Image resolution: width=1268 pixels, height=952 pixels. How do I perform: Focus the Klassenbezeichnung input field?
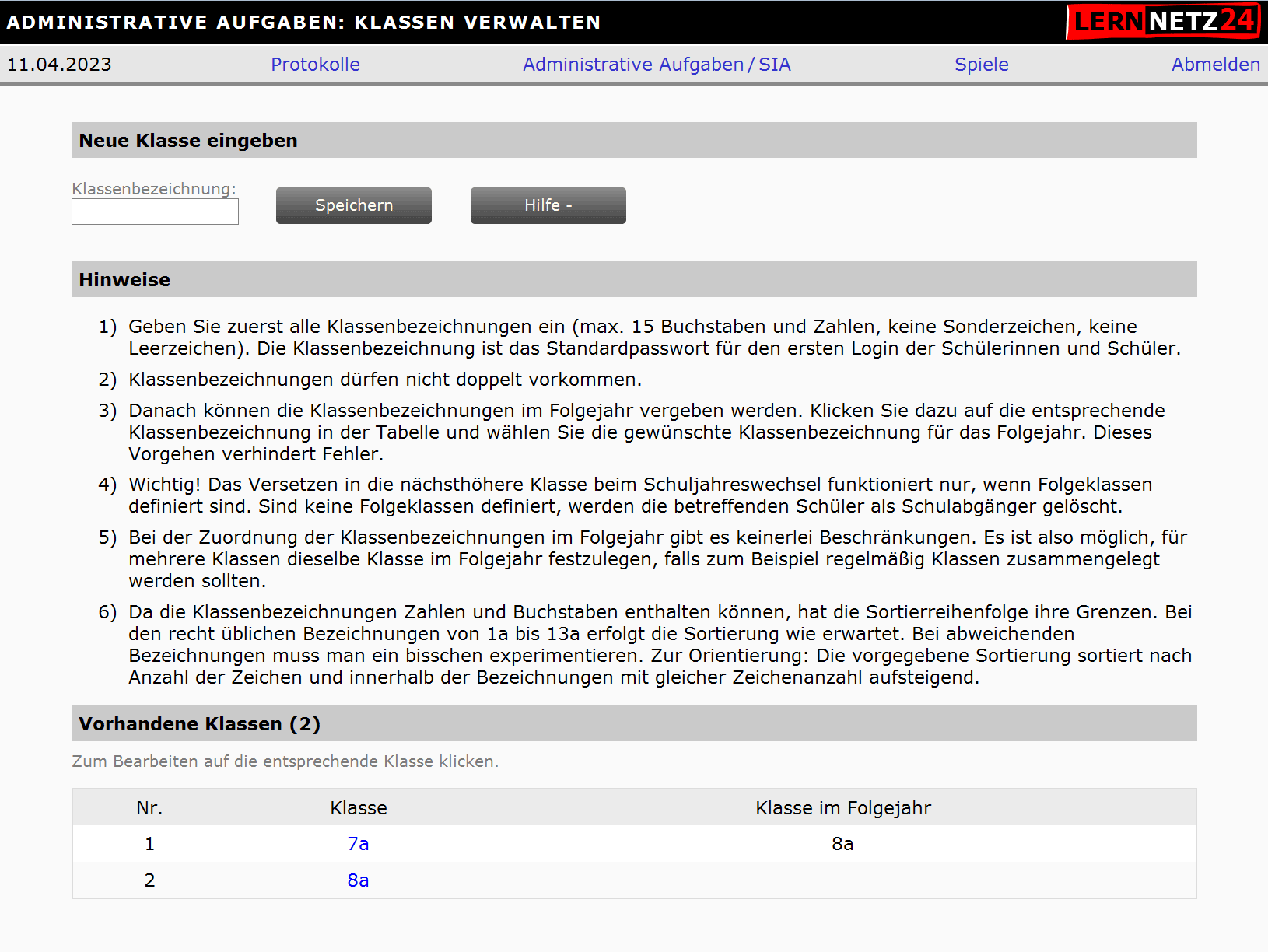tap(155, 212)
